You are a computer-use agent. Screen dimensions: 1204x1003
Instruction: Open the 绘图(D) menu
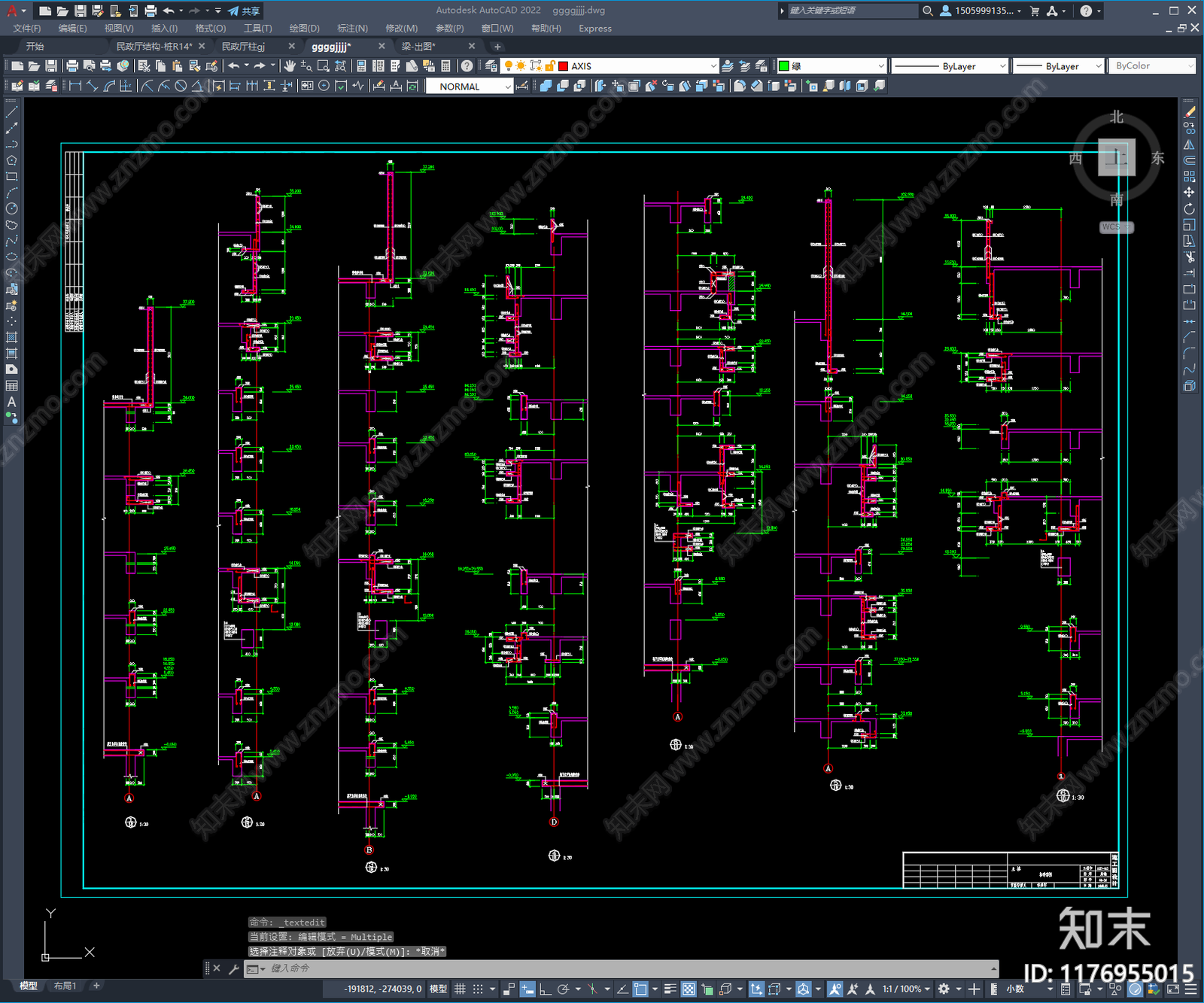coord(304,29)
